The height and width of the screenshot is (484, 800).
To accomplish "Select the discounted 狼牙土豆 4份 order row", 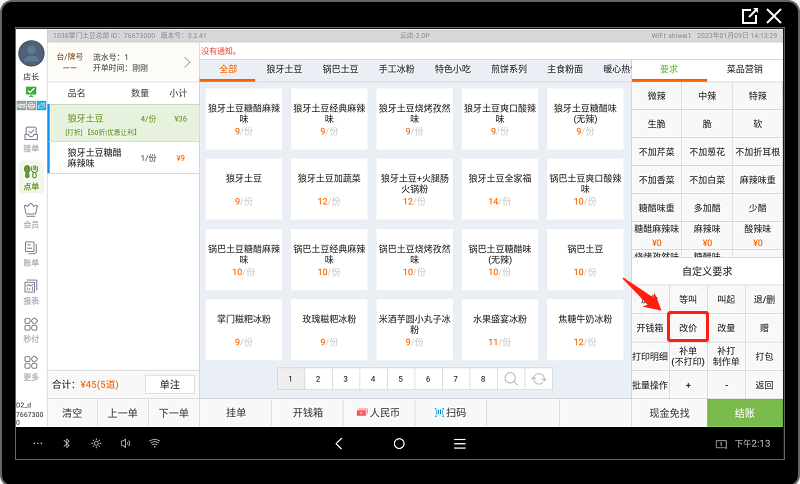I will tap(123, 124).
